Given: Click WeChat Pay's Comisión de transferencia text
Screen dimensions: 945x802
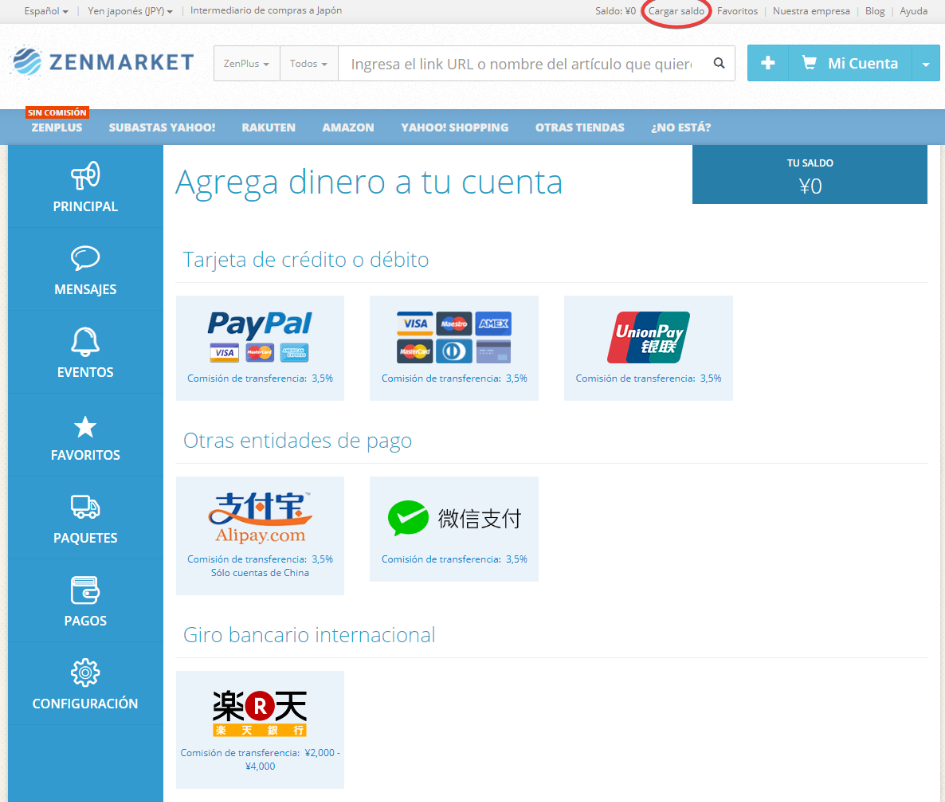Looking at the screenshot, I should [454, 559].
